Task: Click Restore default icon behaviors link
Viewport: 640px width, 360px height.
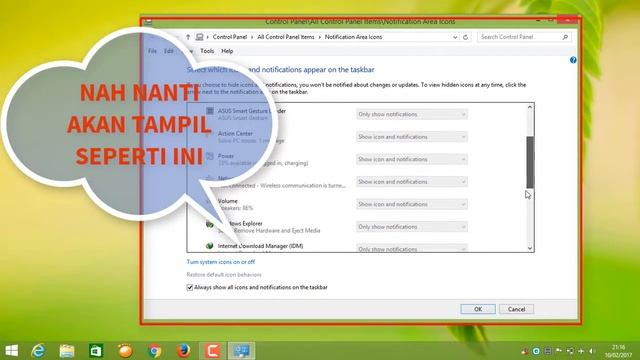Action: coord(224,274)
